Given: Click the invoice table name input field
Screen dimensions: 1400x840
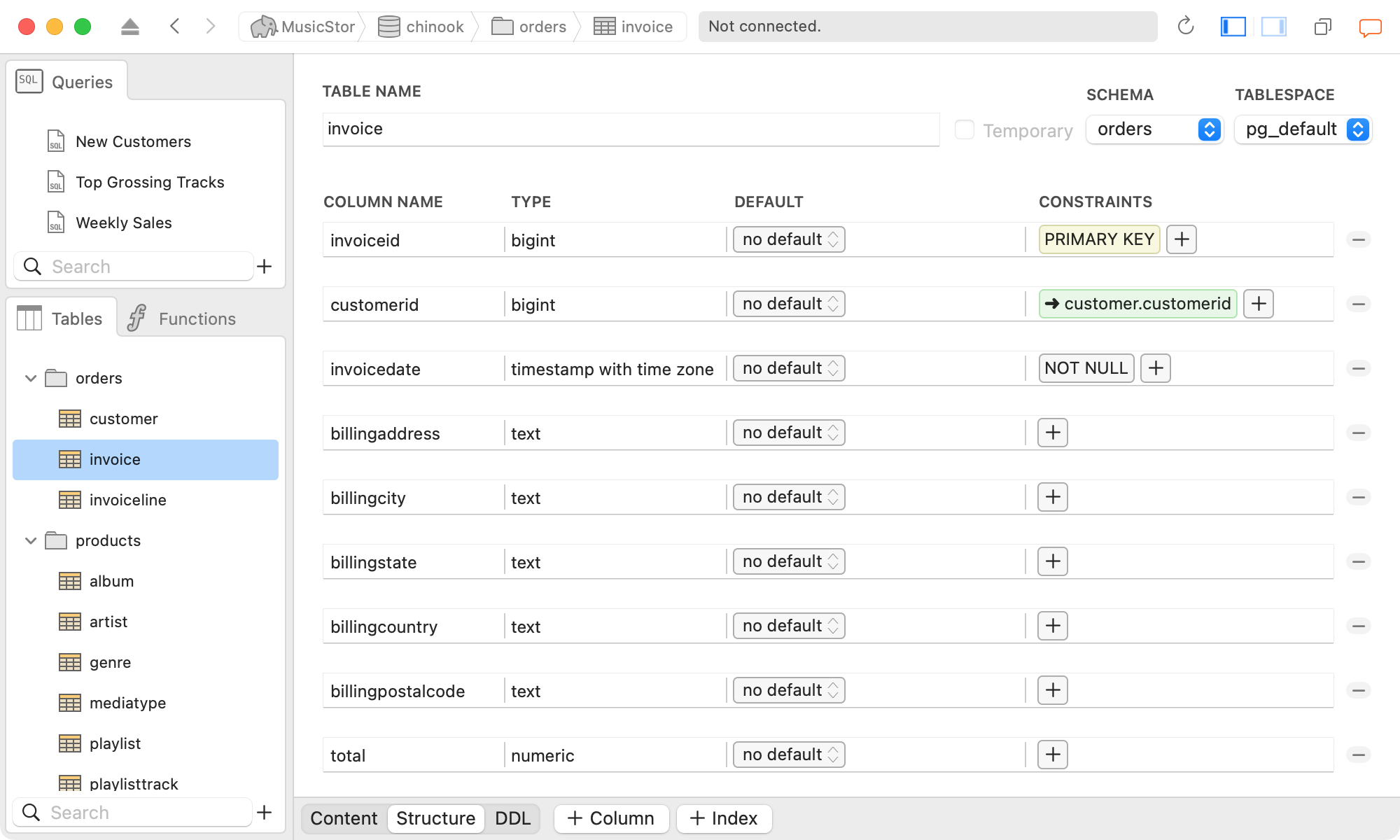Looking at the screenshot, I should click(629, 128).
